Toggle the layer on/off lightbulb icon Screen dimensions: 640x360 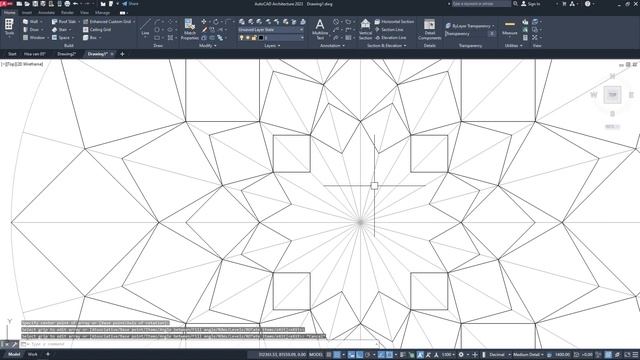[242, 38]
